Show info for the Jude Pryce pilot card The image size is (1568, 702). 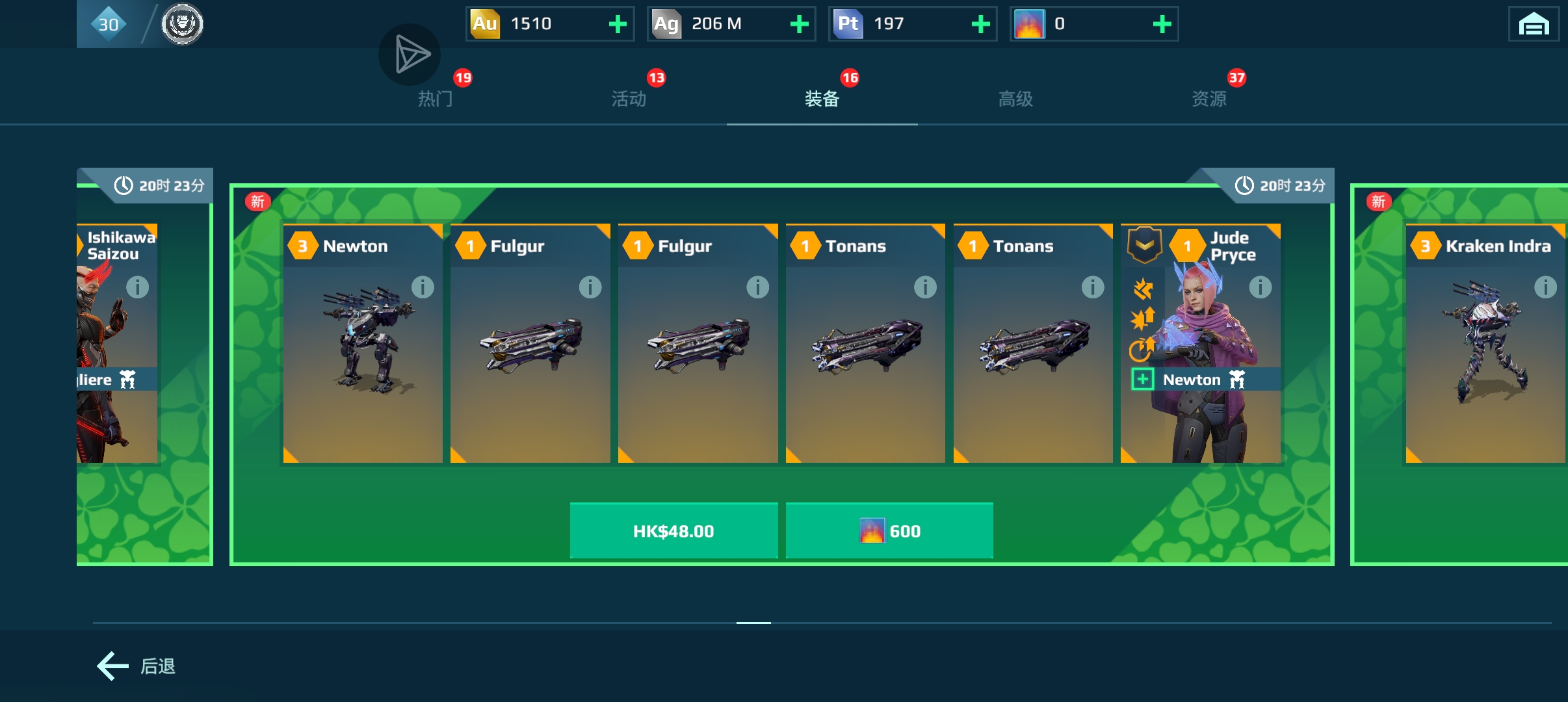click(1260, 287)
